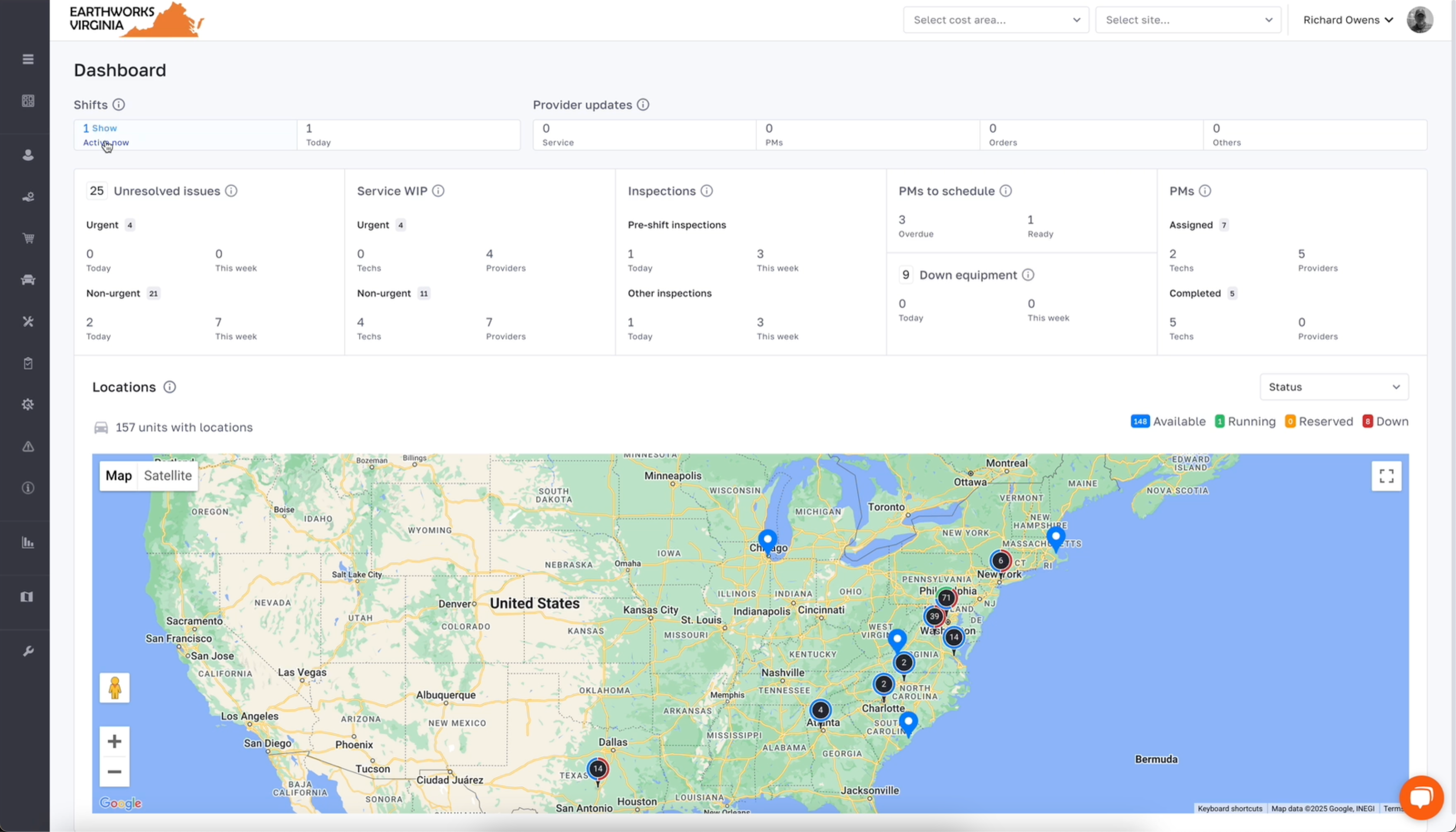
Task: Click the crossed tools service icon
Action: 27,322
